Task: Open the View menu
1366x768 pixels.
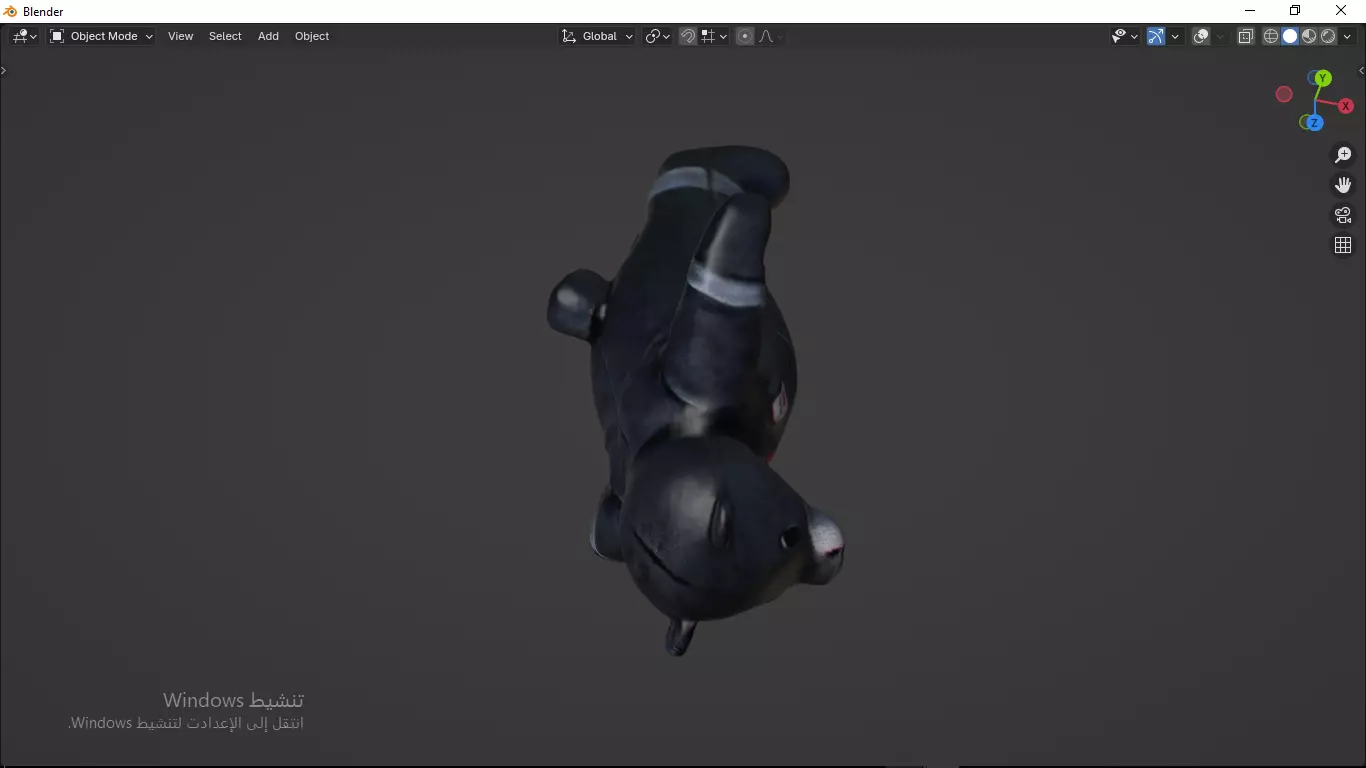Action: 180,36
